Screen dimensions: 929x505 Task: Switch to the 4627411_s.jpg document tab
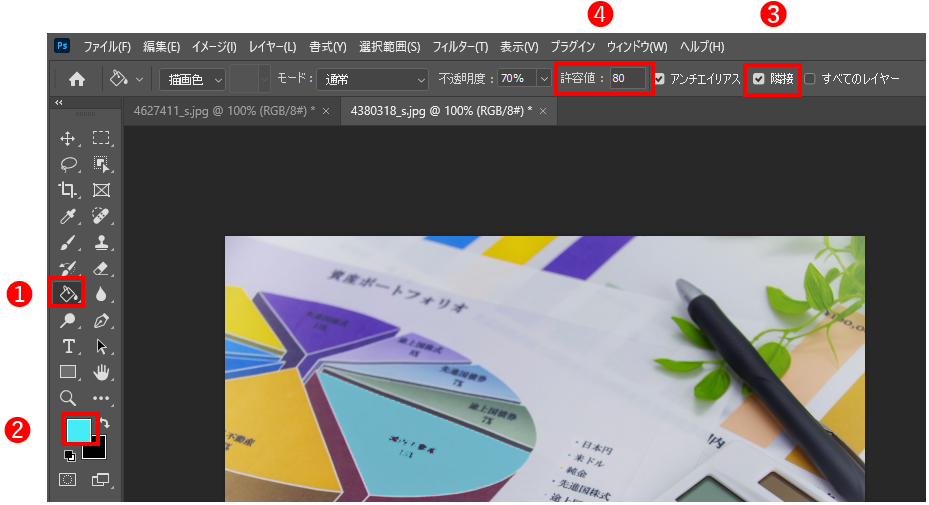224,111
